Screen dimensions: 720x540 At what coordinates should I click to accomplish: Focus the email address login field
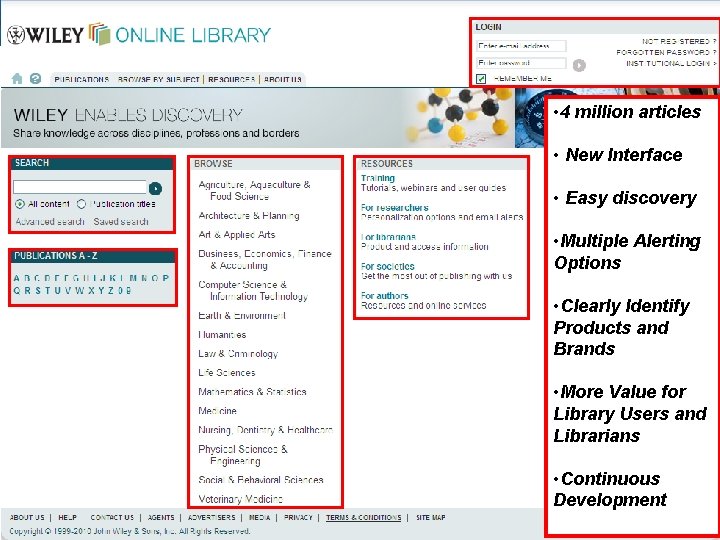coord(521,46)
